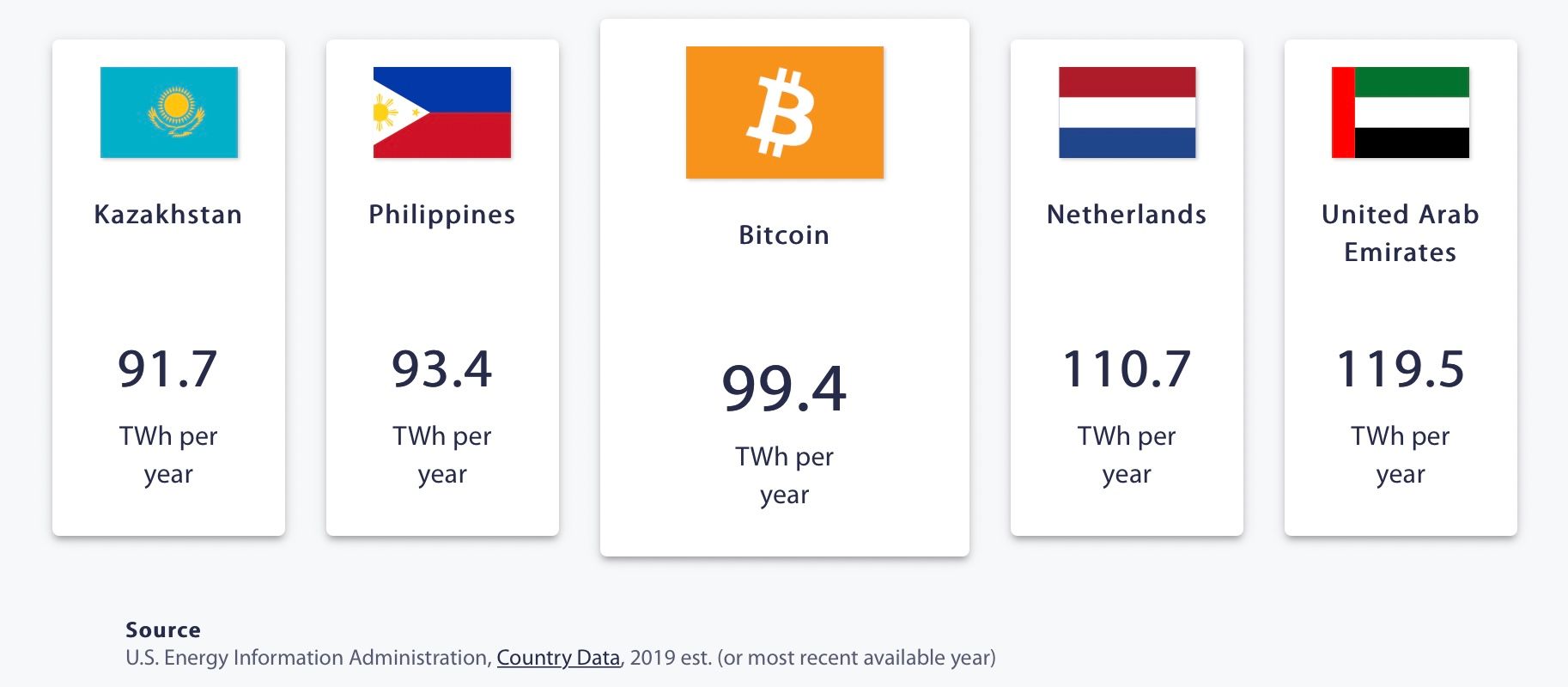This screenshot has width=1568, height=687.
Task: Click the 93.4 TWh figure
Action: 442,369
